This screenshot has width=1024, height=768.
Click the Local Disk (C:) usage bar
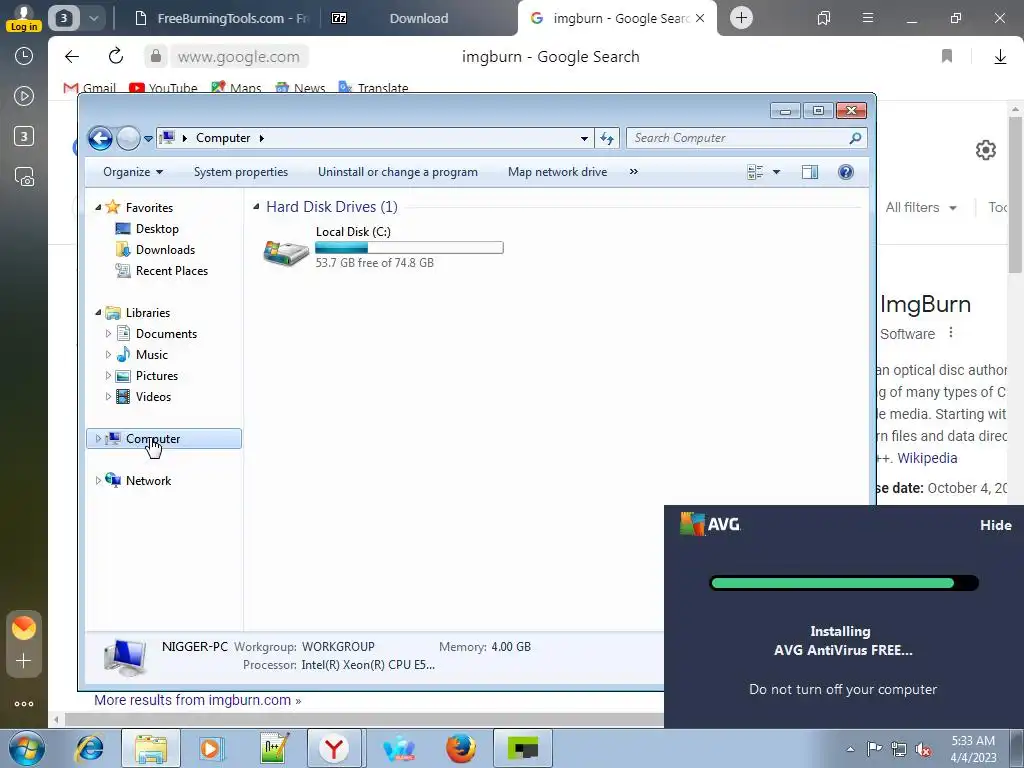click(409, 248)
